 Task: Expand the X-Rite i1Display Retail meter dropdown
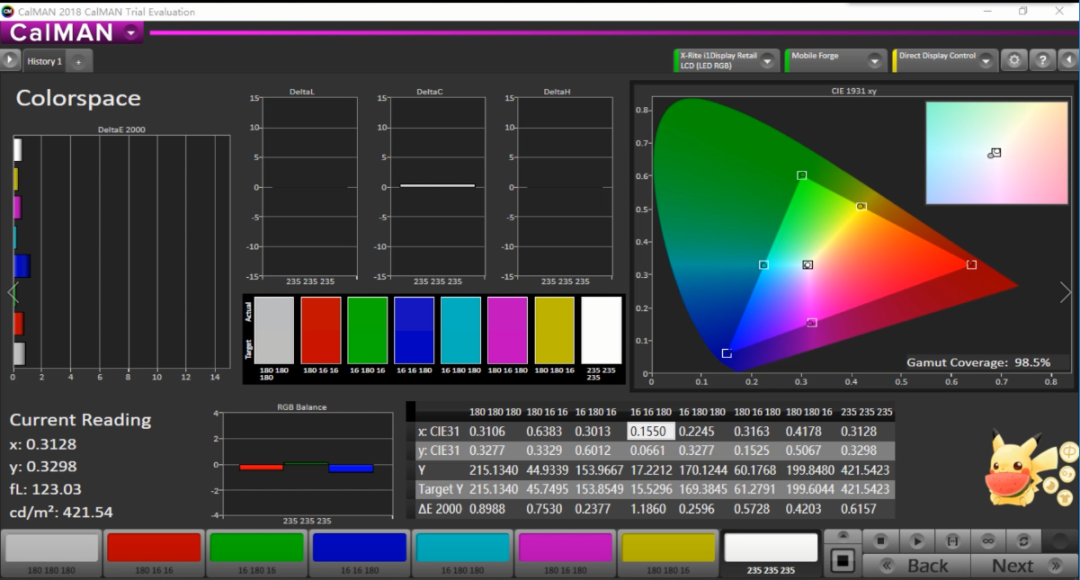[x=767, y=60]
